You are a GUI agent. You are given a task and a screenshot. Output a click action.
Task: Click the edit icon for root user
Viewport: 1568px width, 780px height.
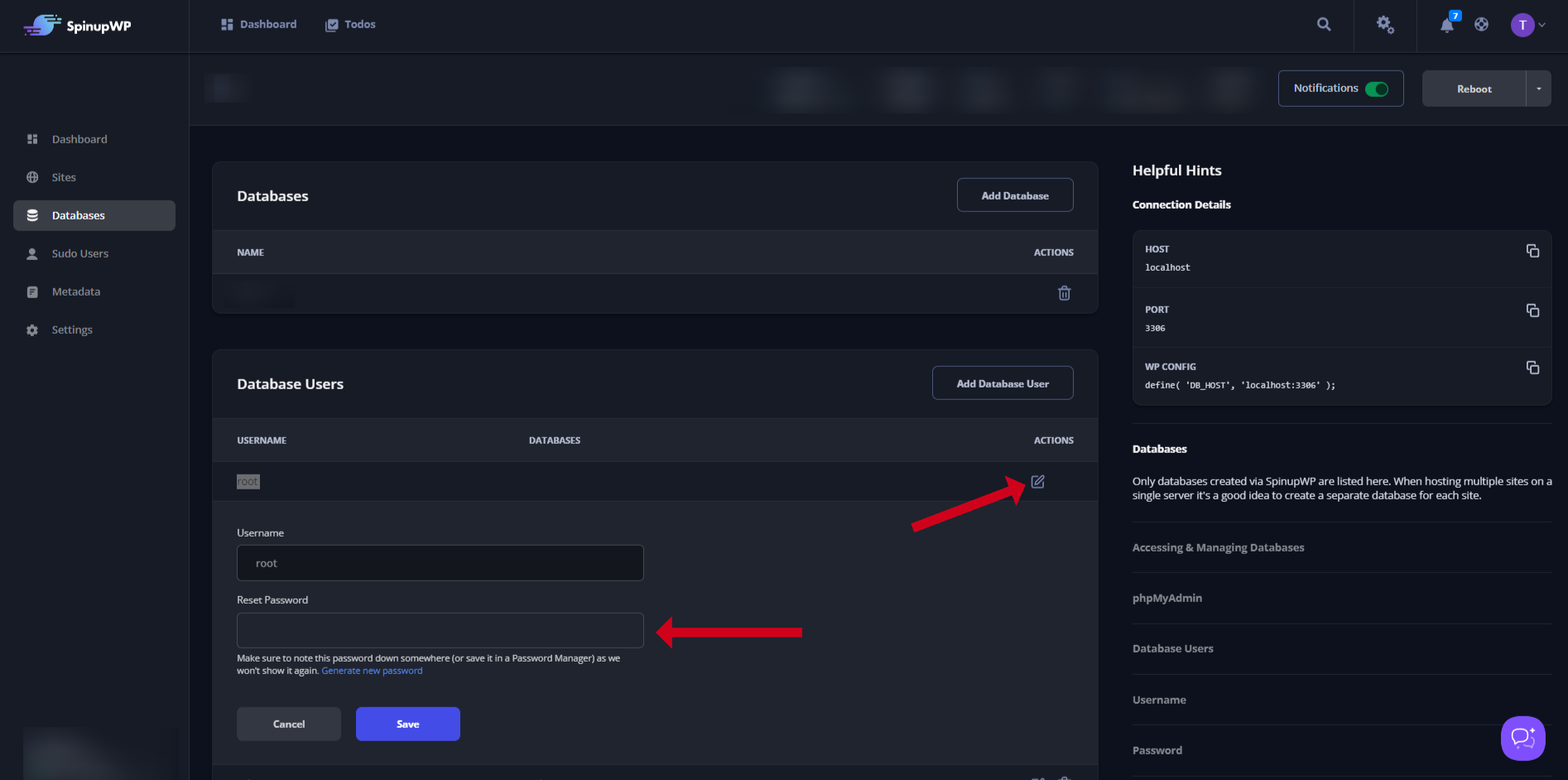[1037, 482]
